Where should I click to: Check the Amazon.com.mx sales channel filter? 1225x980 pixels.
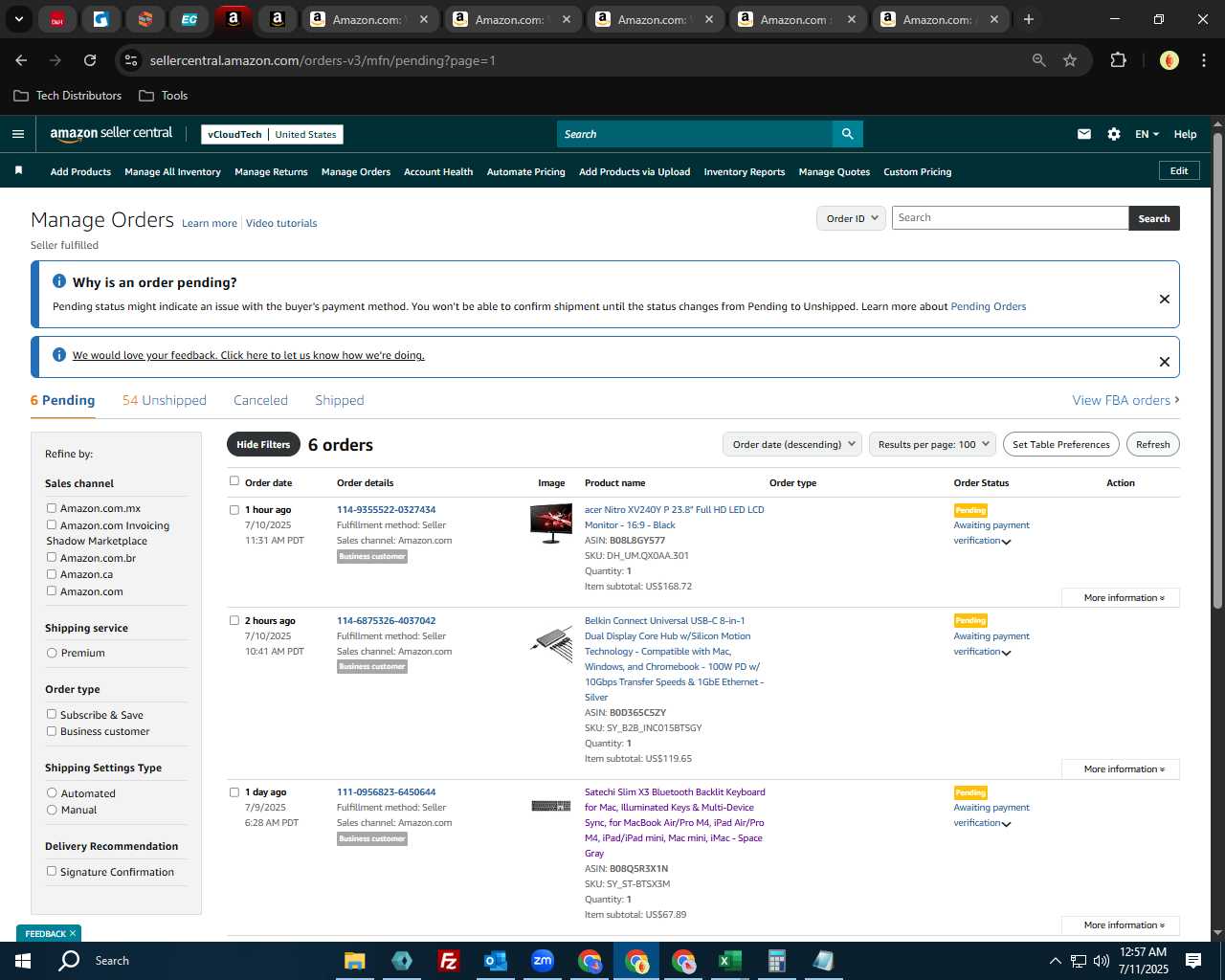[x=52, y=508]
